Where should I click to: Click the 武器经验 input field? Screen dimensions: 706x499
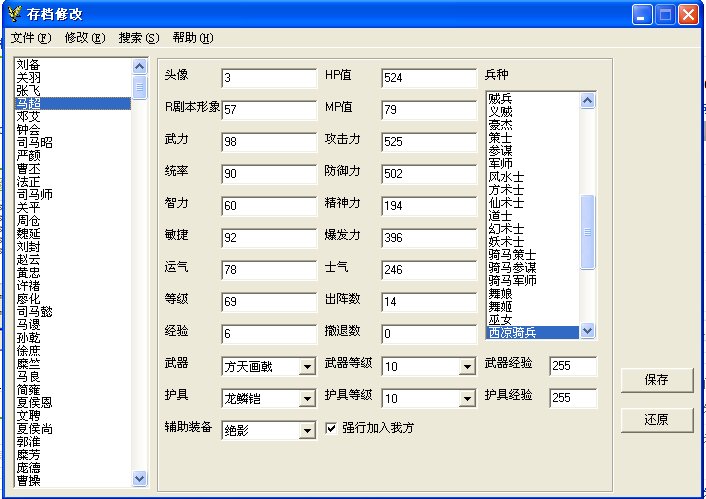tap(573, 366)
